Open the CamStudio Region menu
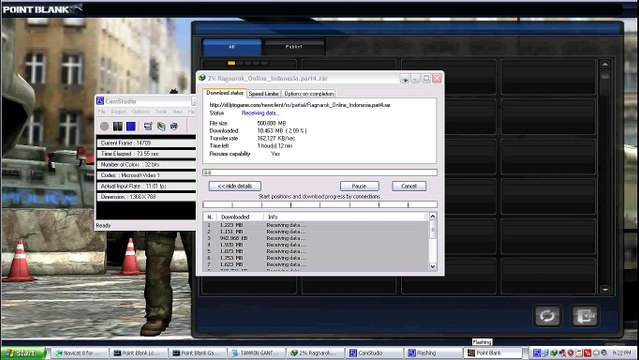Screen dimensions: 639x360 (x=119, y=112)
